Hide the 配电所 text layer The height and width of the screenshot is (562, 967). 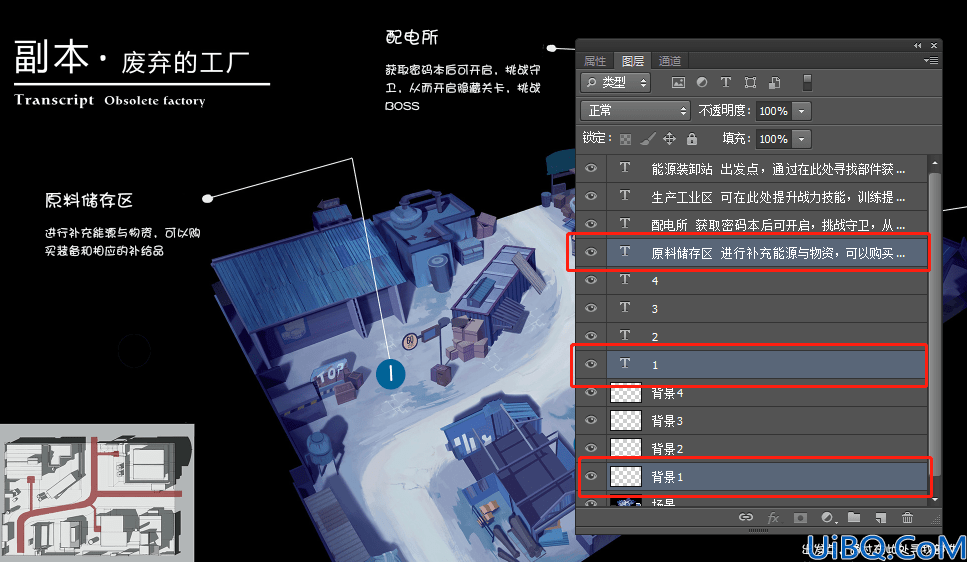(x=591, y=224)
